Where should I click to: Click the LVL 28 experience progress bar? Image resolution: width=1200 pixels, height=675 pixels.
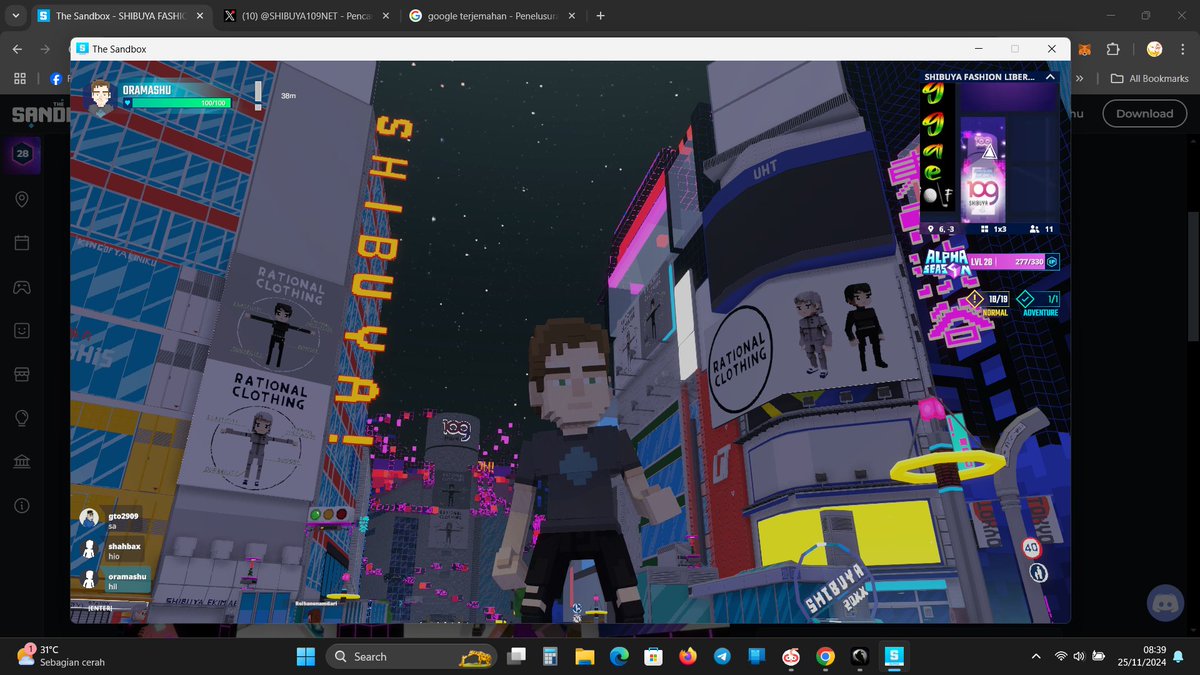(1007, 261)
